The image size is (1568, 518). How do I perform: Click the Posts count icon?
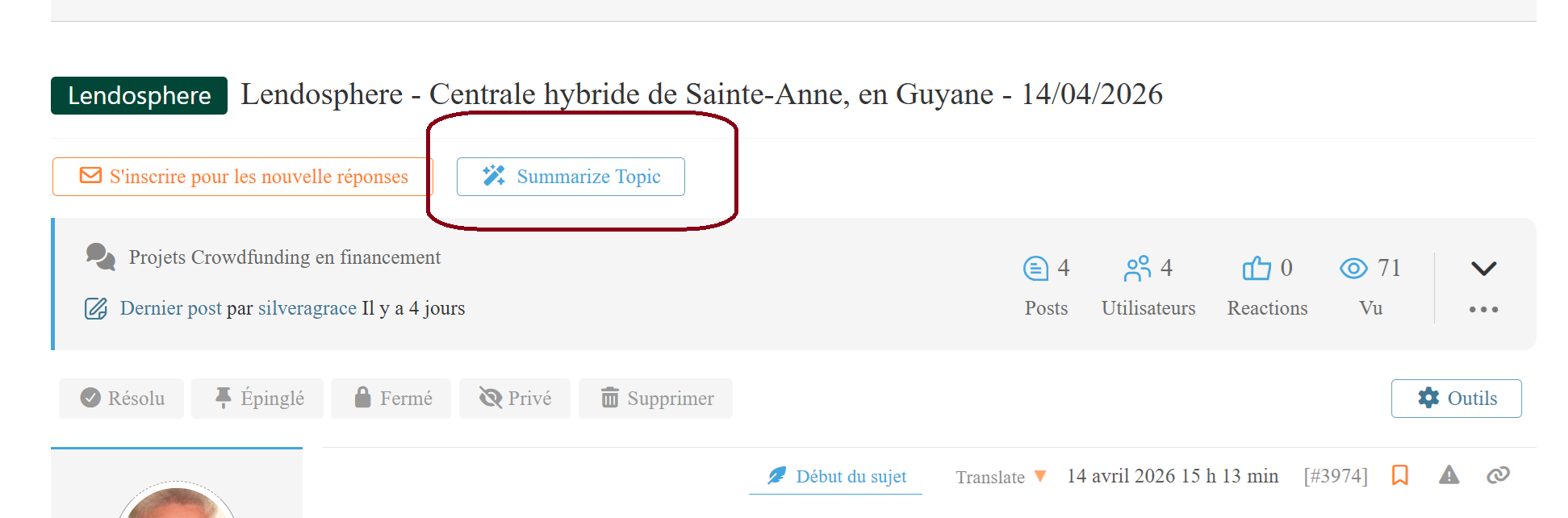coord(1035,268)
